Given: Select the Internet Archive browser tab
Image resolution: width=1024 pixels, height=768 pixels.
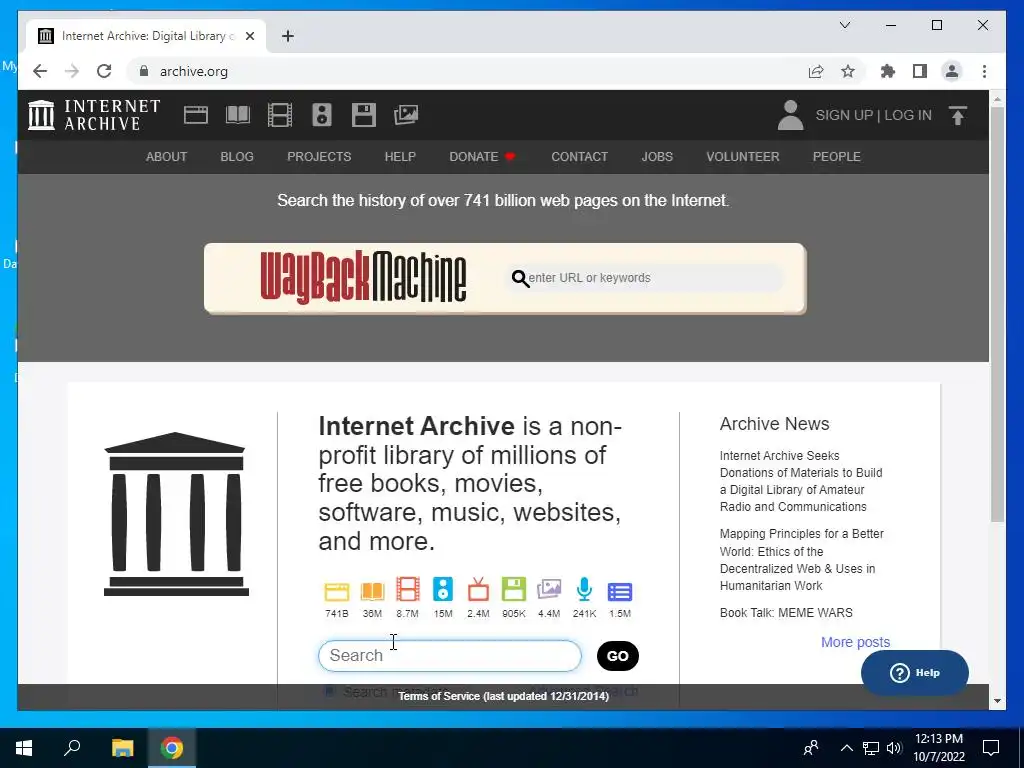Looking at the screenshot, I should pyautogui.click(x=145, y=36).
